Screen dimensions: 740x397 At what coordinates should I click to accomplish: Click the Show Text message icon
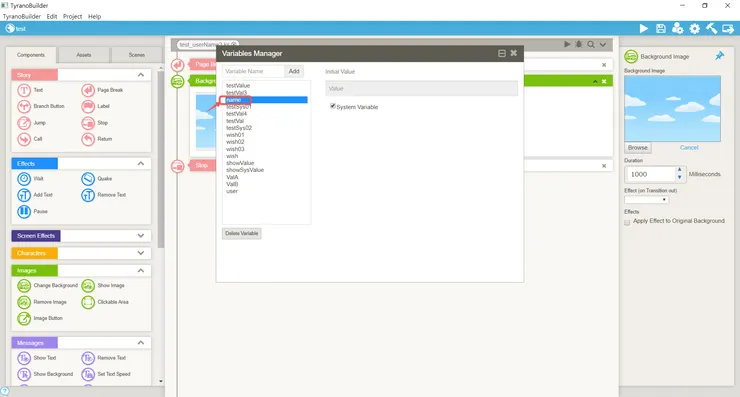(24, 358)
